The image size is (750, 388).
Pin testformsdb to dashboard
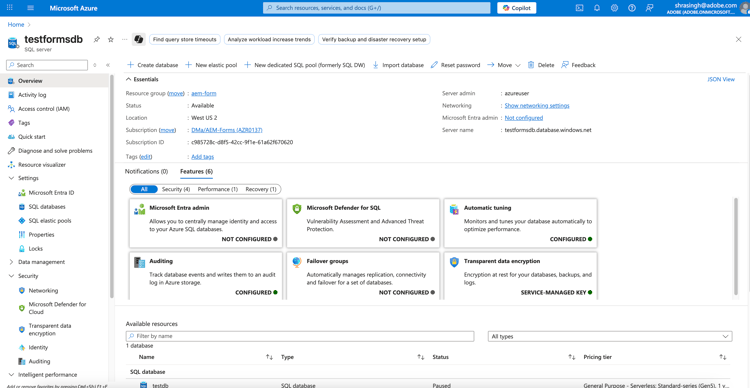97,39
